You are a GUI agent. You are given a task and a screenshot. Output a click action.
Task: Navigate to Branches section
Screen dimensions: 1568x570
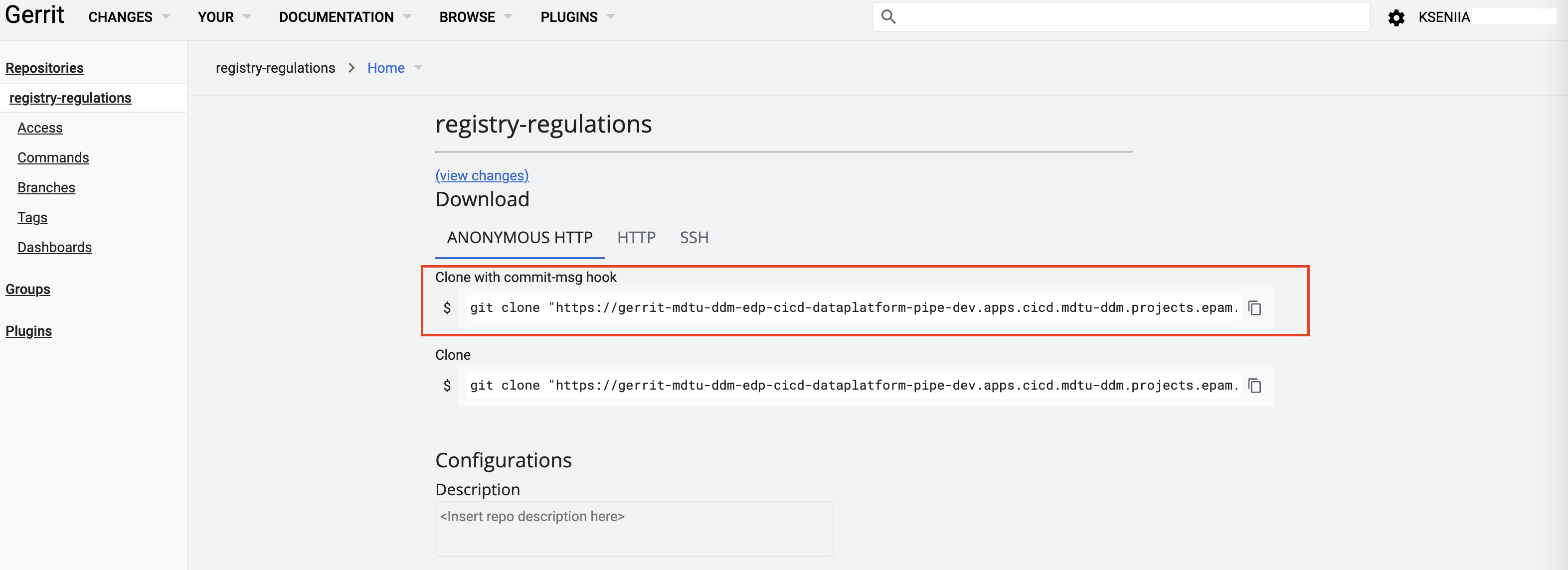(x=47, y=187)
